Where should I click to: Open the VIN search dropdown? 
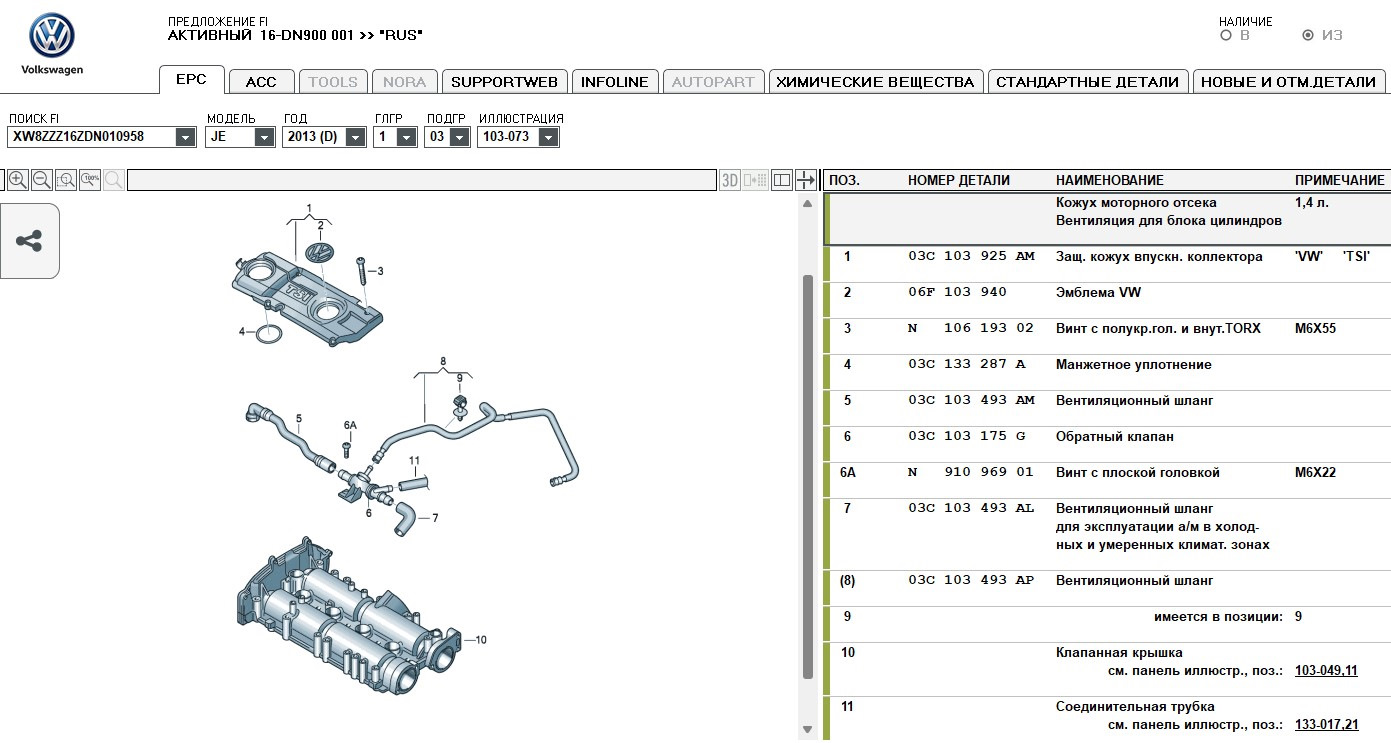(x=185, y=137)
